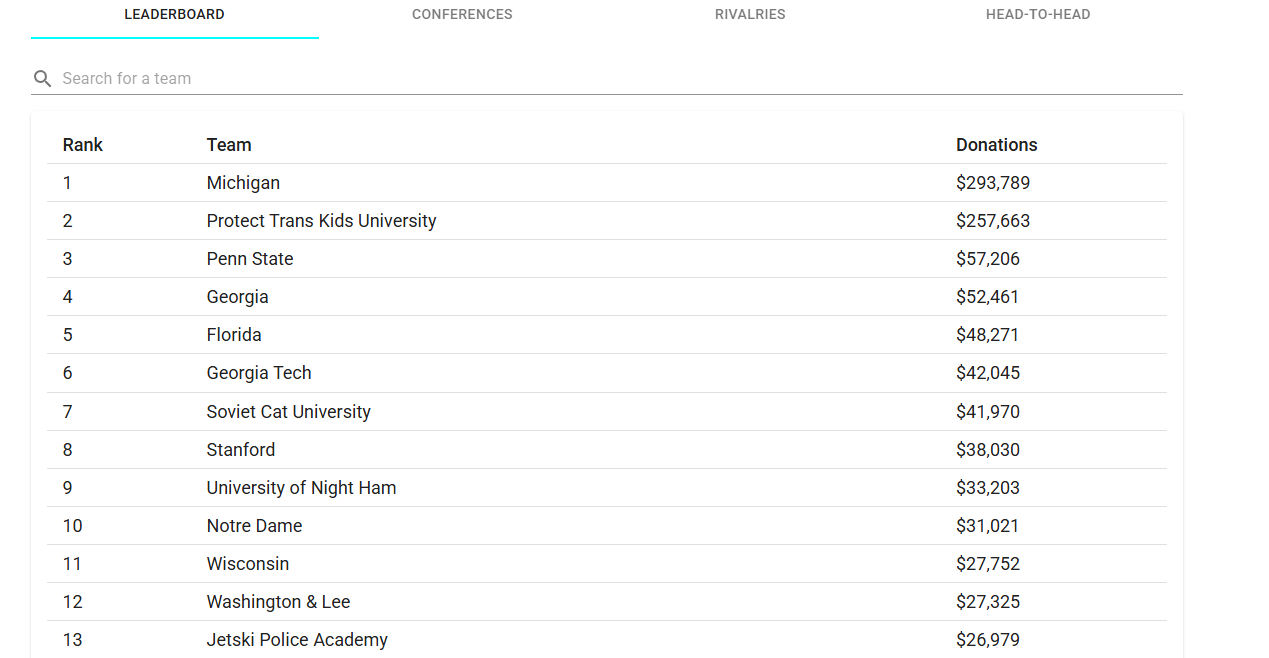Click the Notre Dame team name
1269x658 pixels.
(x=254, y=526)
